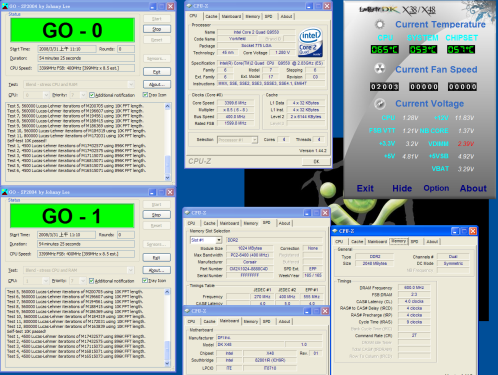Screen dimensions: 498x375
Task: Open the CPU dropdown in GO-0 window
Action: (x=46, y=95)
